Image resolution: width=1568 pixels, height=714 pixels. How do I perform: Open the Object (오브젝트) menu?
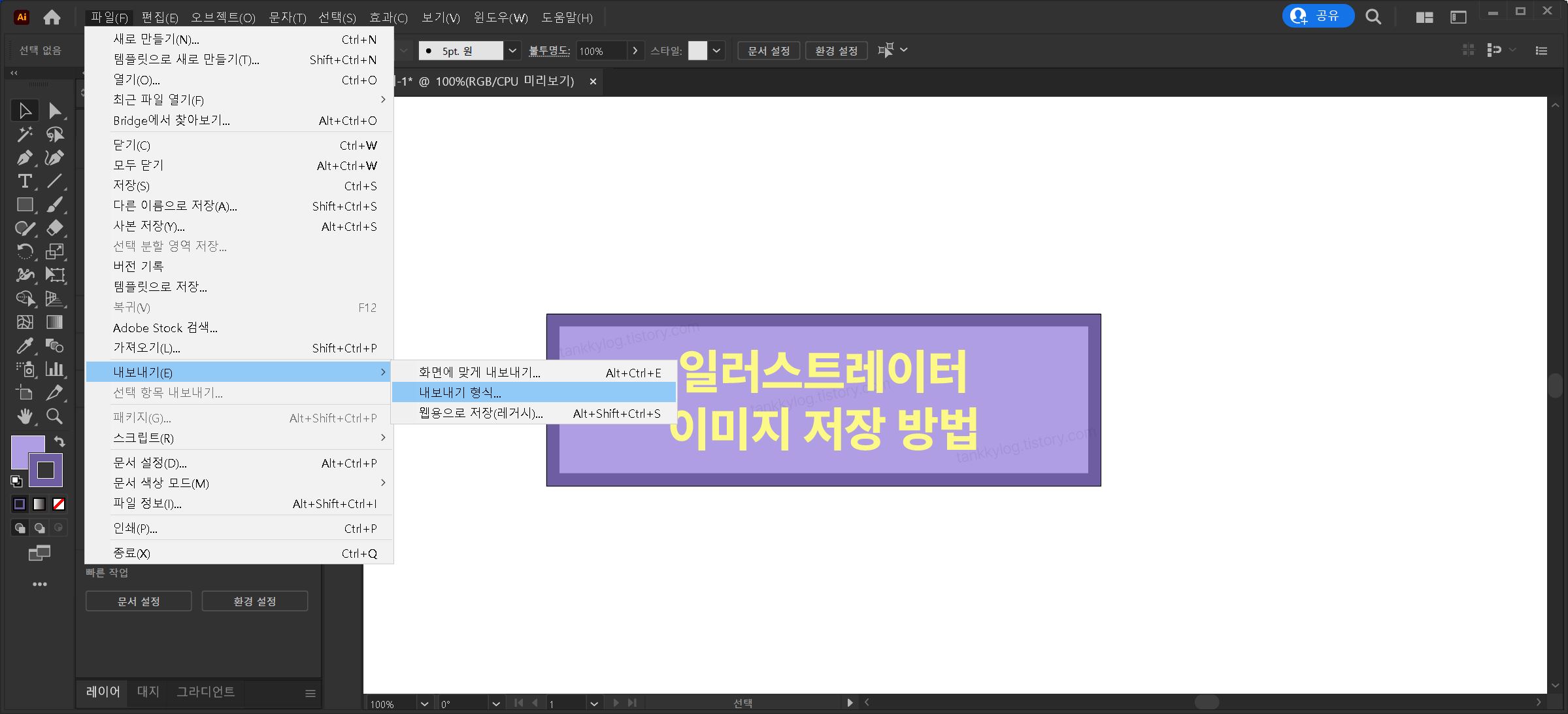pos(223,18)
